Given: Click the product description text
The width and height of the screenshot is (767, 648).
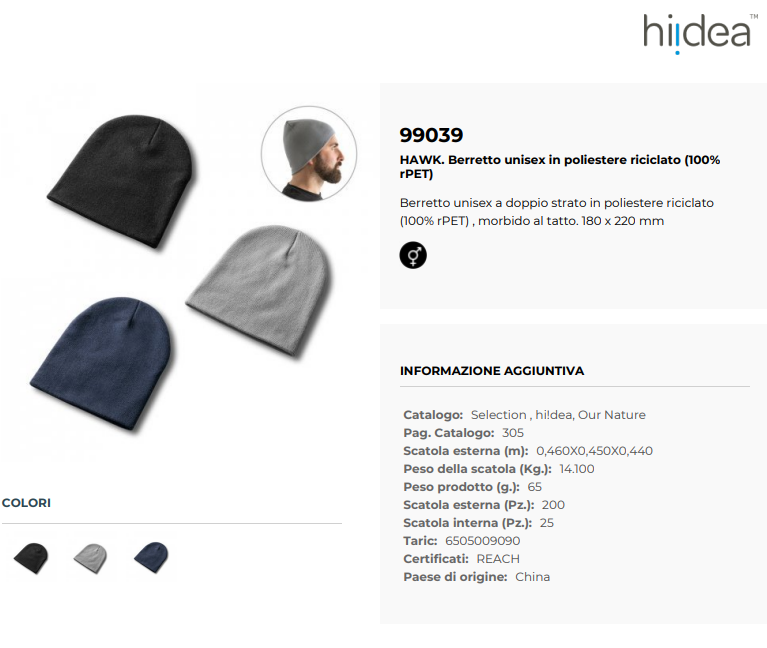Looking at the screenshot, I should tap(557, 212).
